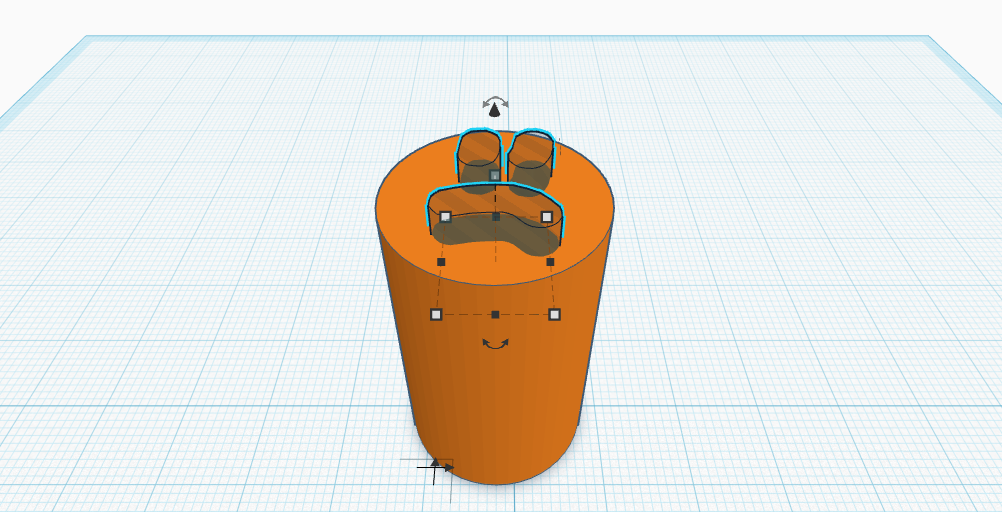The image size is (1002, 512).
Task: Click the left black mid-edge handle
Action: click(x=441, y=262)
